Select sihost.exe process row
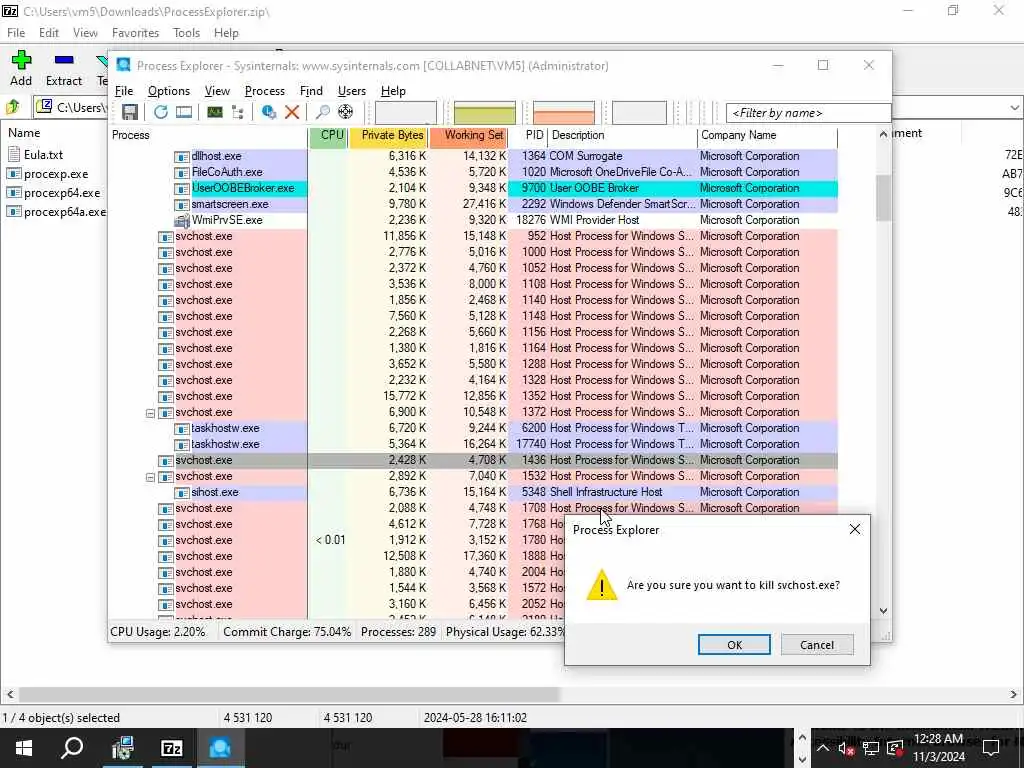This screenshot has height=768, width=1024. (x=473, y=492)
